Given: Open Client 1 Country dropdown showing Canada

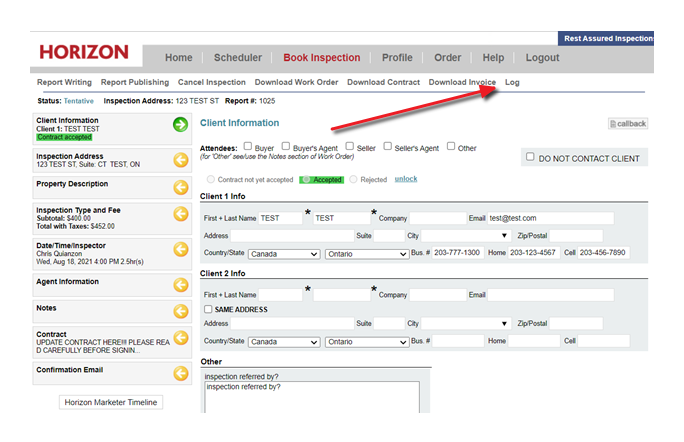Looking at the screenshot, I should pyautogui.click(x=284, y=254).
